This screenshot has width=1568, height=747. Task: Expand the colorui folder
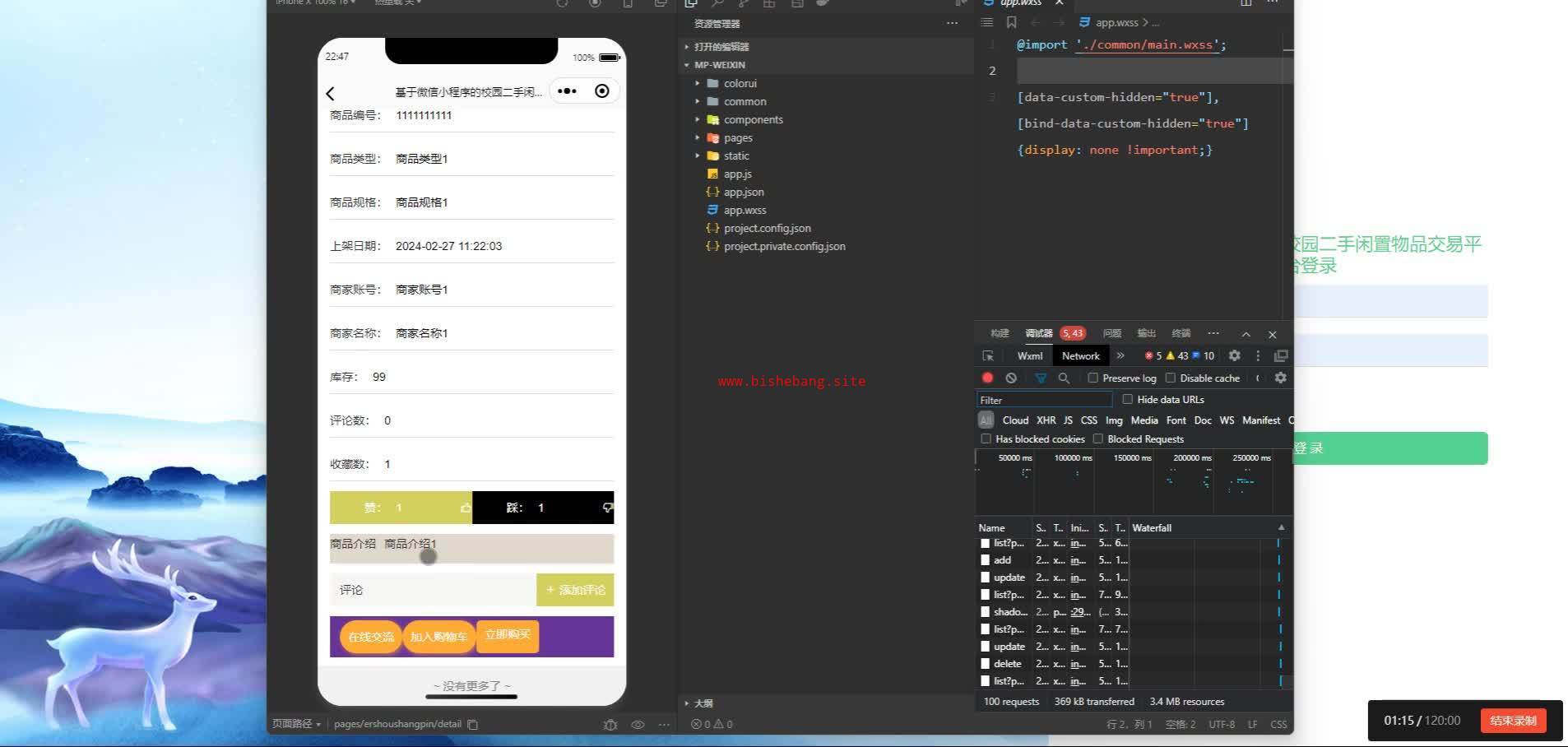(x=740, y=84)
